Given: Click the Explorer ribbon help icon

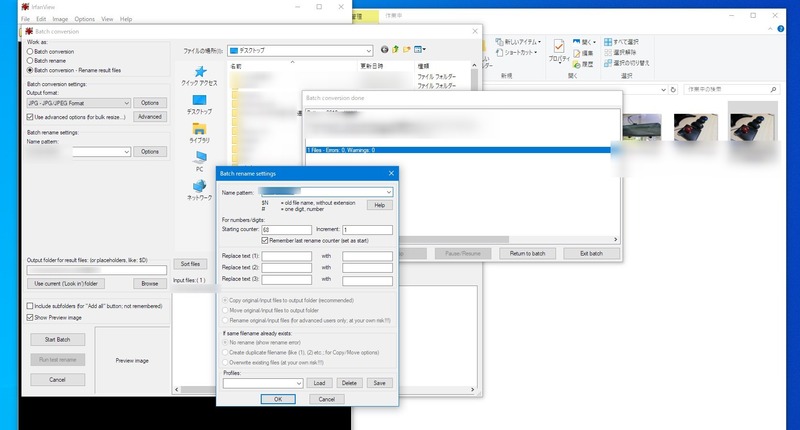Looking at the screenshot, I should 781,29.
